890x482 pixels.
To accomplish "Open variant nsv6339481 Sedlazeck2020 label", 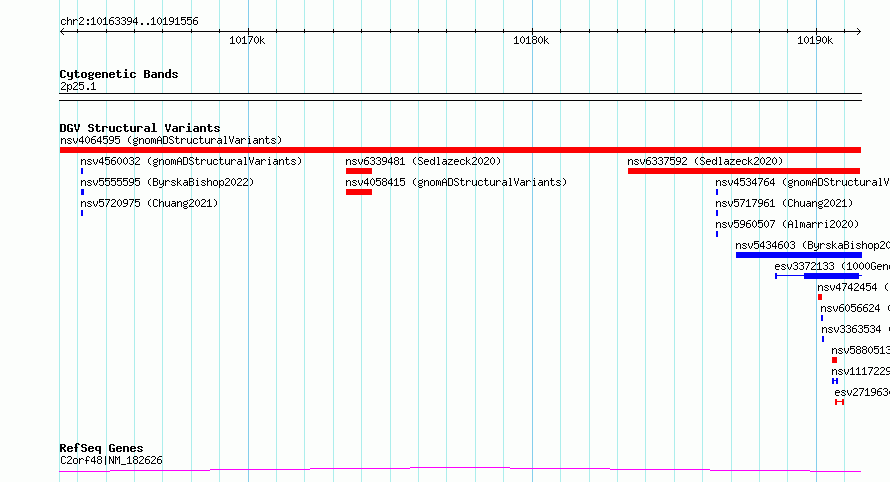I will [423, 161].
